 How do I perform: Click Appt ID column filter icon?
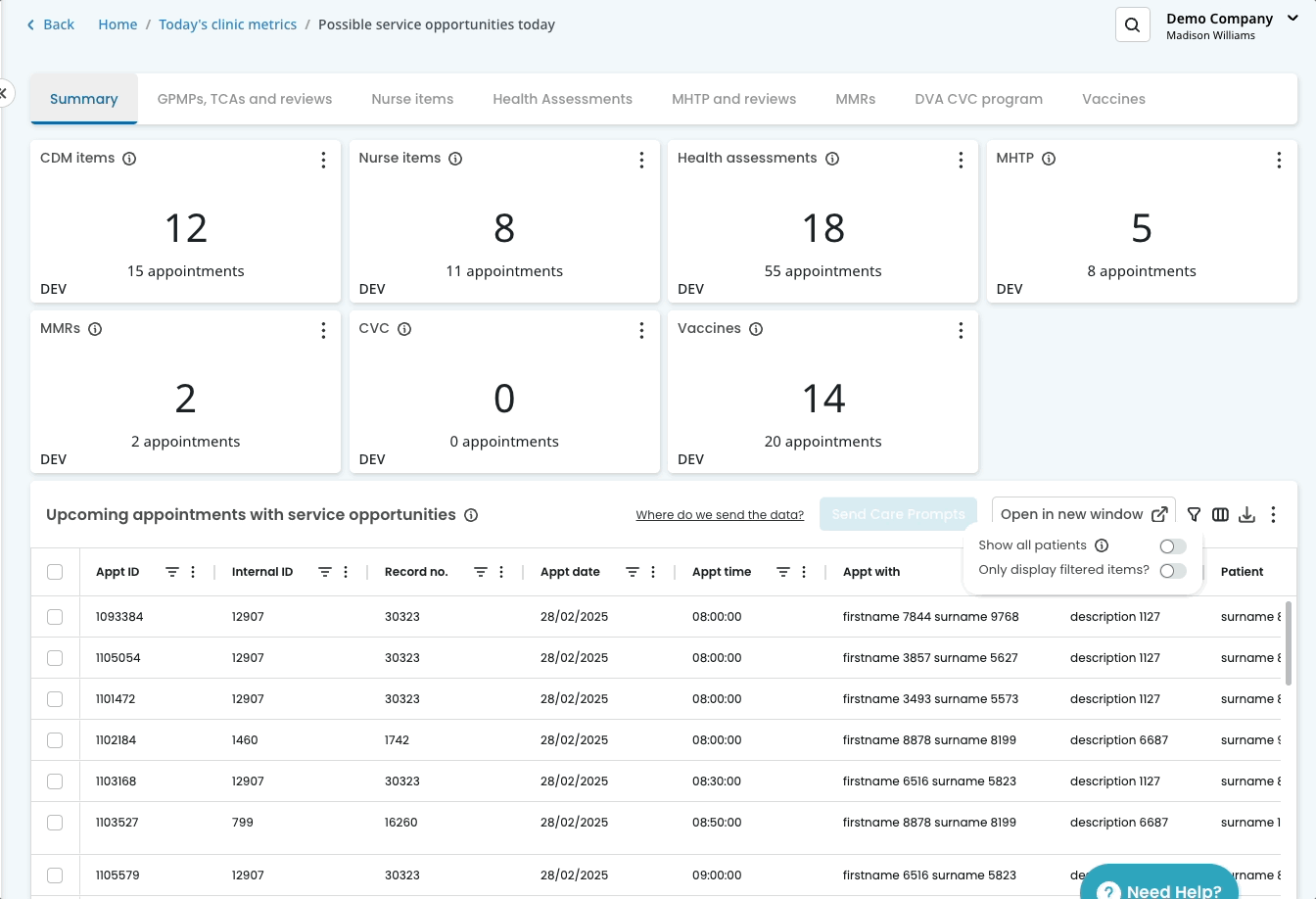click(172, 572)
